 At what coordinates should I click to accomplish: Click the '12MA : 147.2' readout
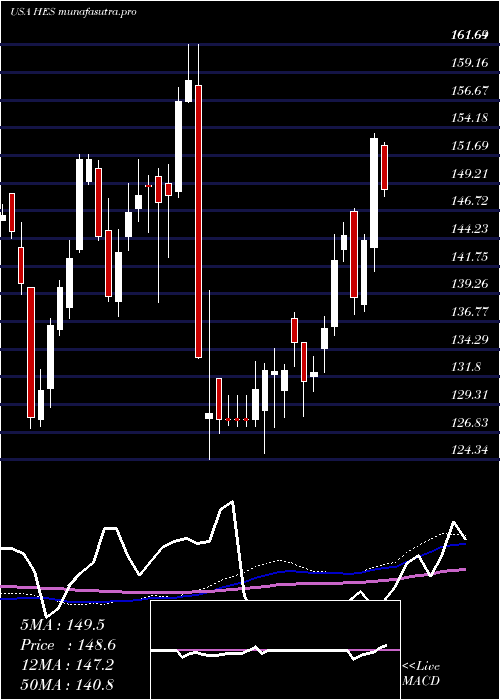click(67, 665)
